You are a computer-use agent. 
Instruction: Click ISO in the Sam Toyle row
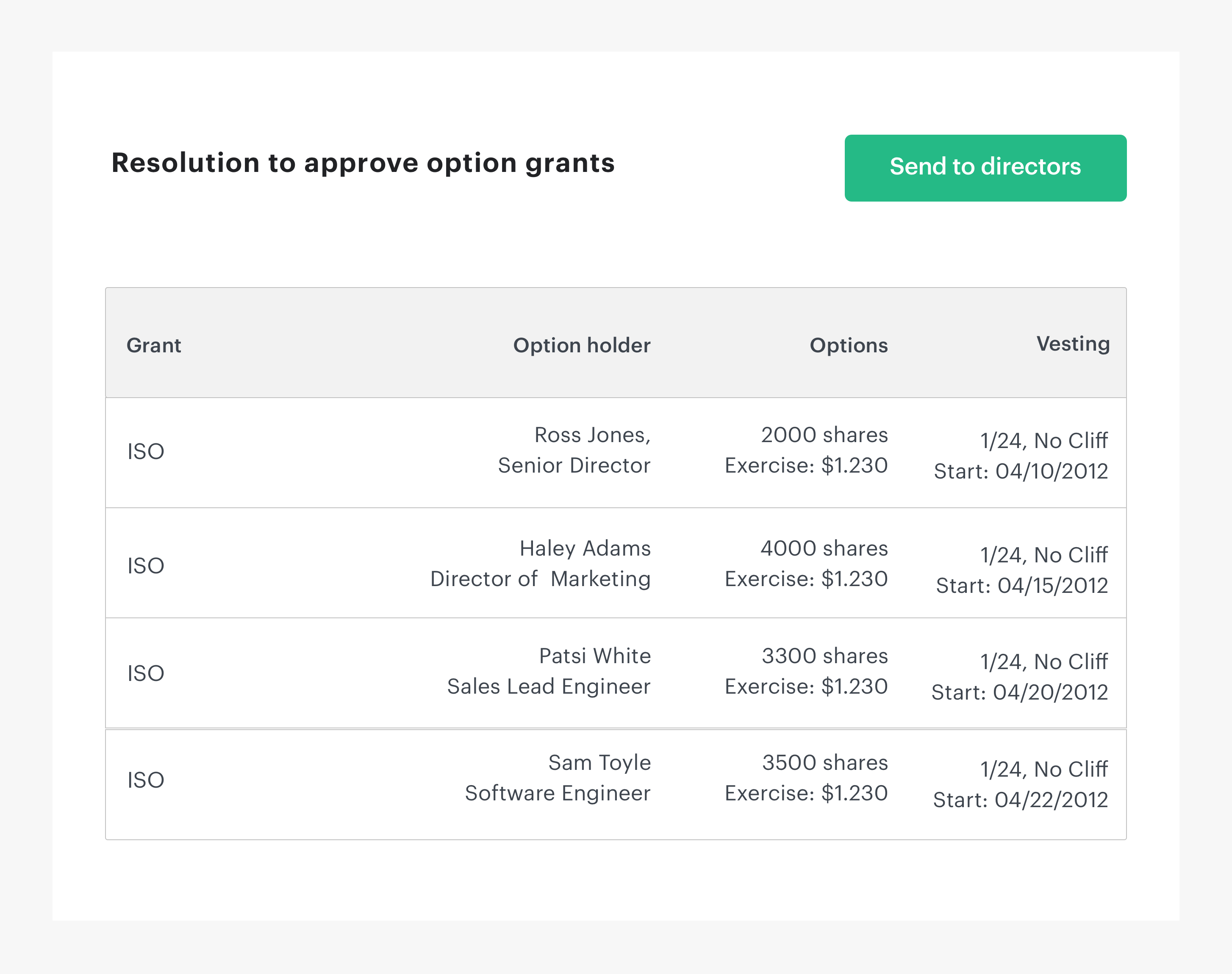pyautogui.click(x=145, y=780)
